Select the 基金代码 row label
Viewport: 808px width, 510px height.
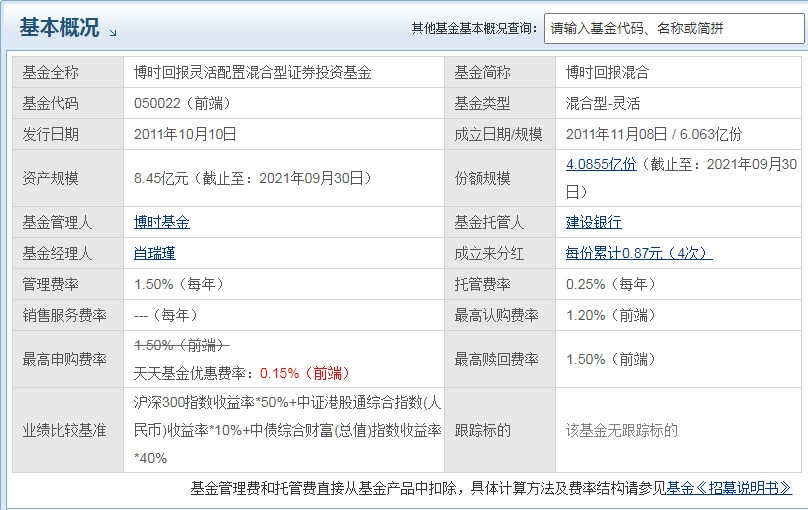click(50, 103)
